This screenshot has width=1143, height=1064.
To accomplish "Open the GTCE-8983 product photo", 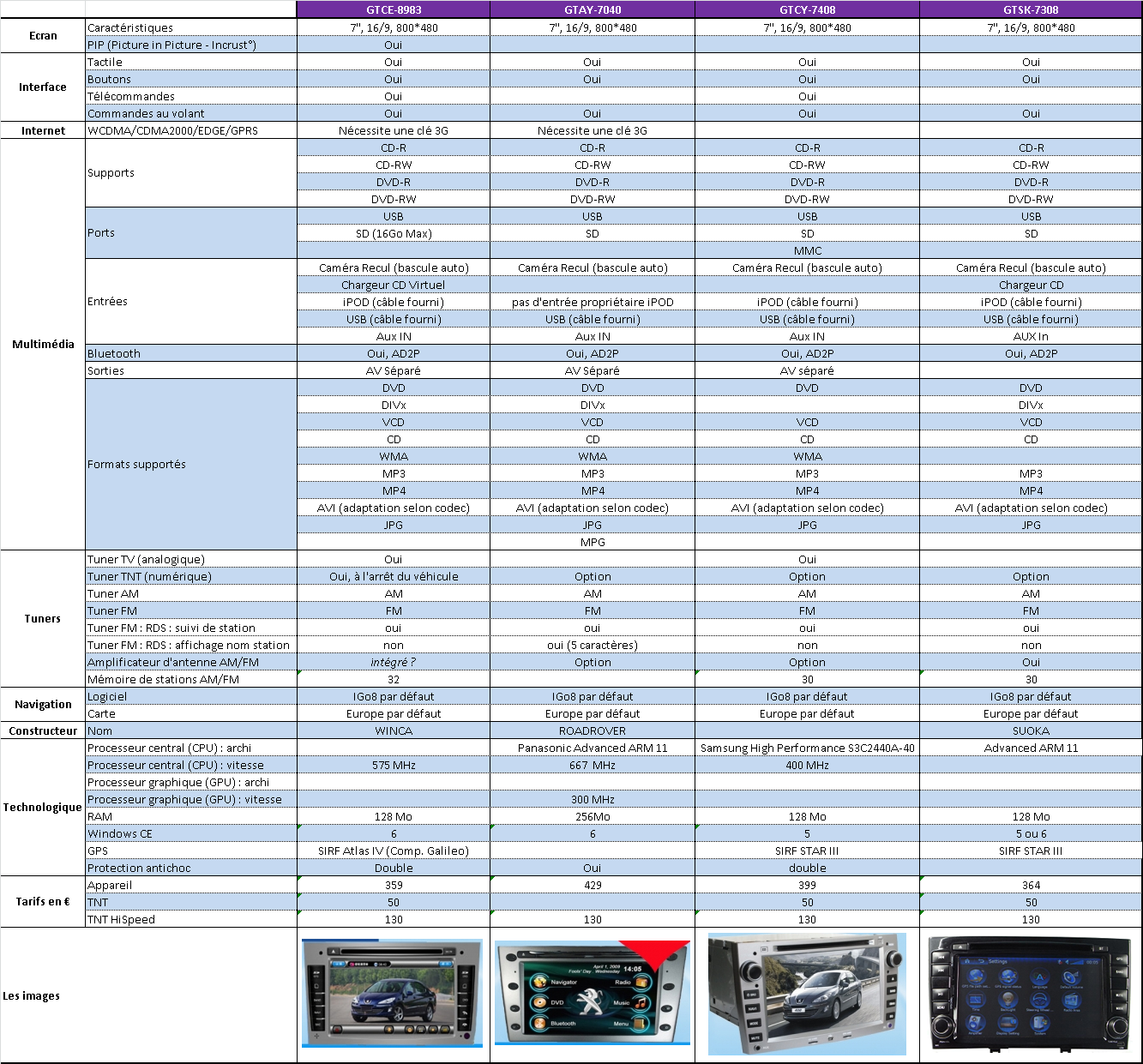I will 392,993.
